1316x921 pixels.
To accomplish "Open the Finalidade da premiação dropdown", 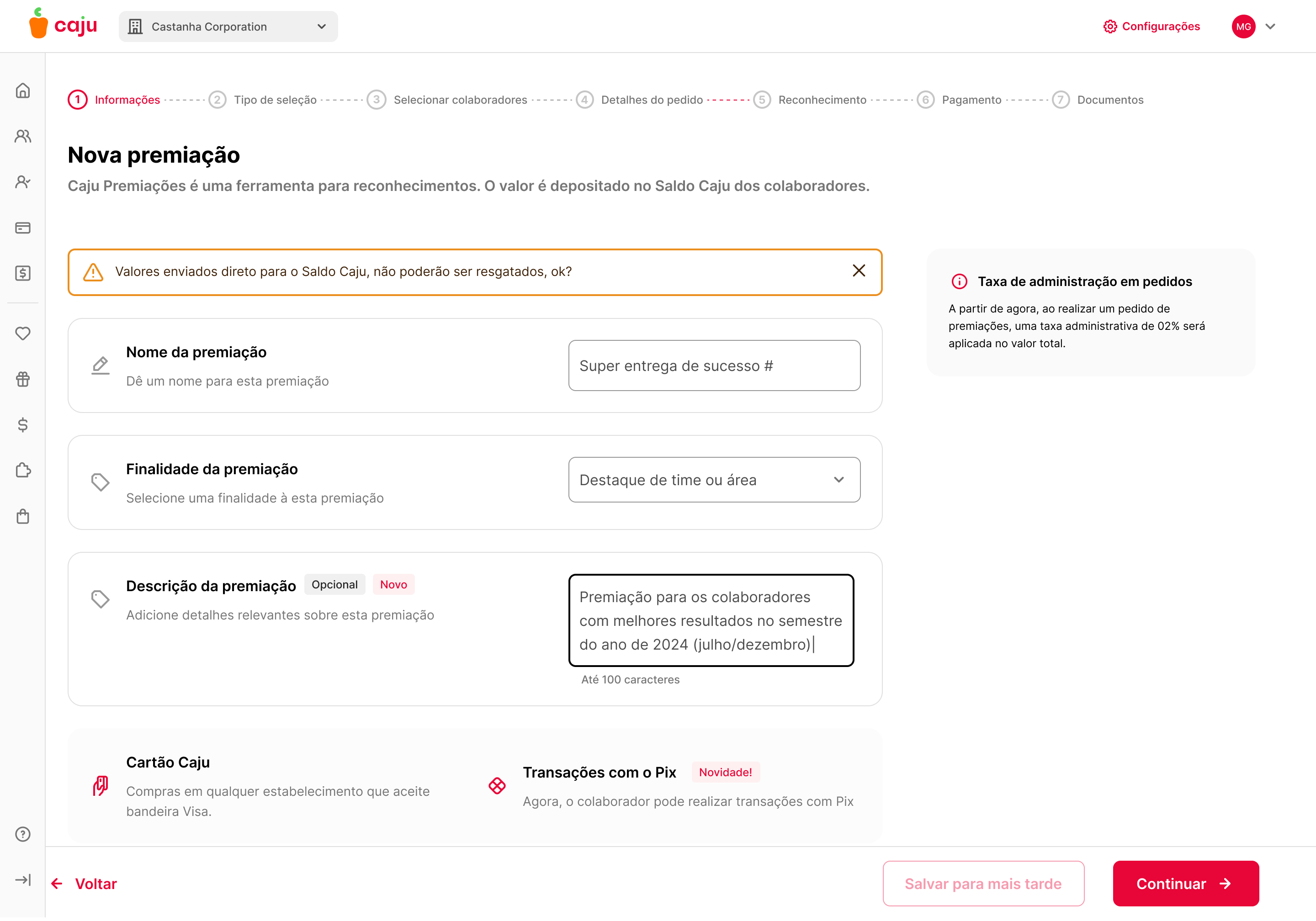I will (x=714, y=480).
